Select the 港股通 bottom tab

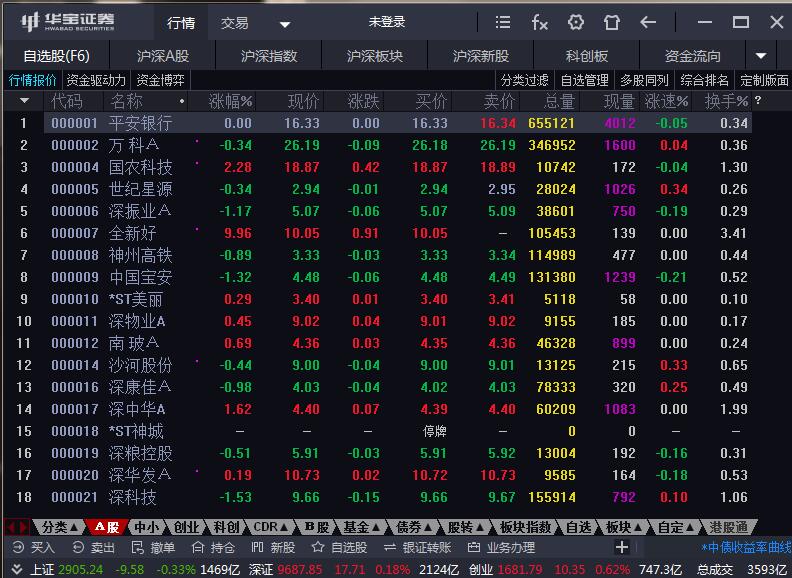click(x=728, y=527)
